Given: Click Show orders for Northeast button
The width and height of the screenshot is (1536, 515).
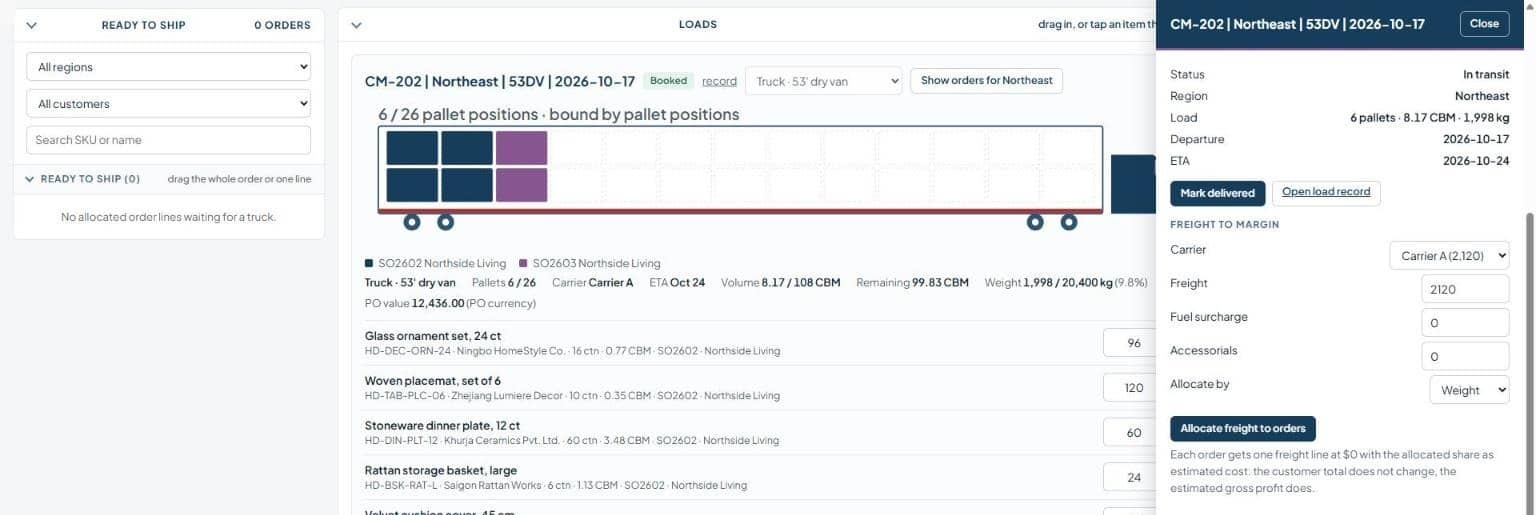Looking at the screenshot, I should coord(986,81).
